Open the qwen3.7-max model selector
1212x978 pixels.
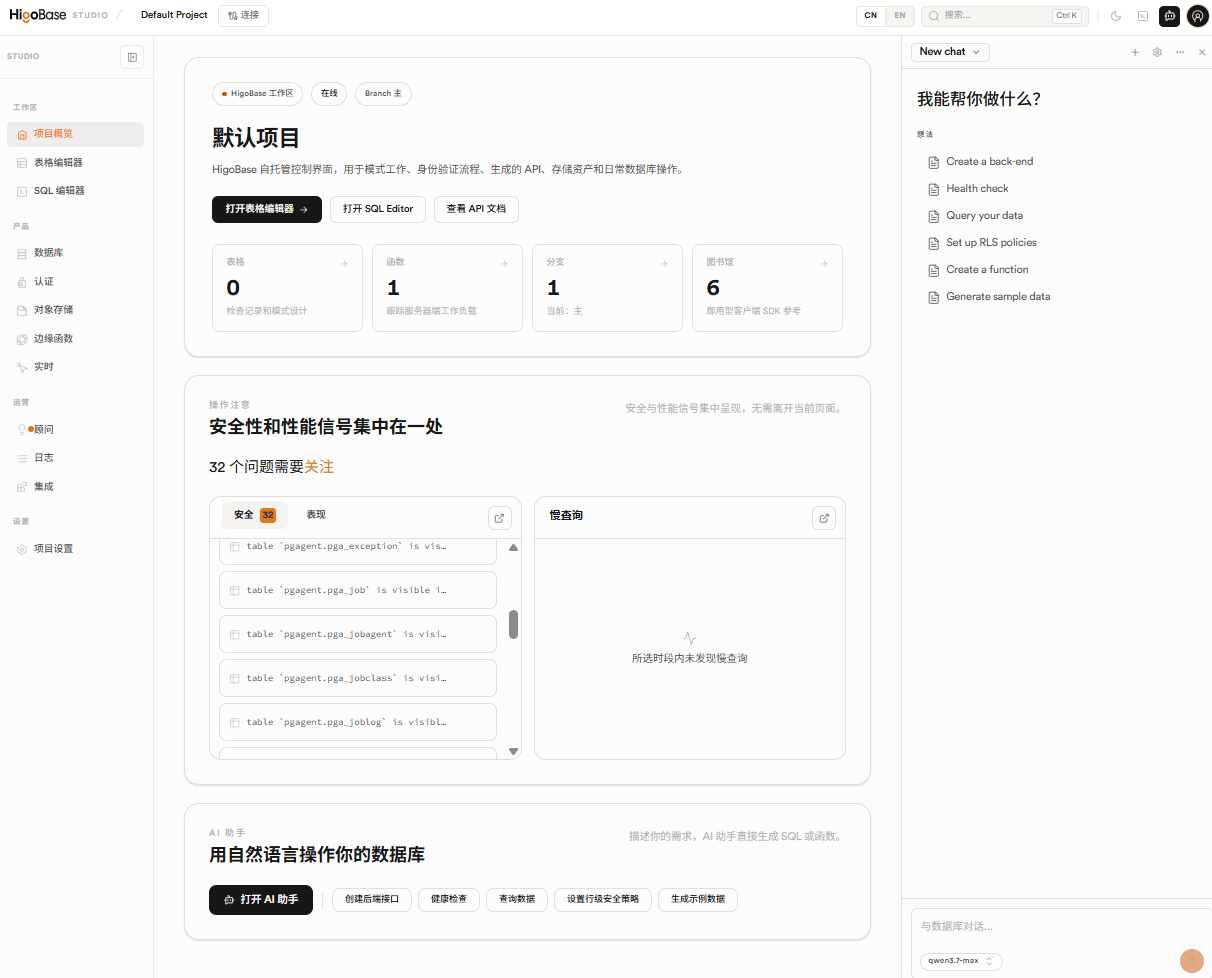click(961, 961)
